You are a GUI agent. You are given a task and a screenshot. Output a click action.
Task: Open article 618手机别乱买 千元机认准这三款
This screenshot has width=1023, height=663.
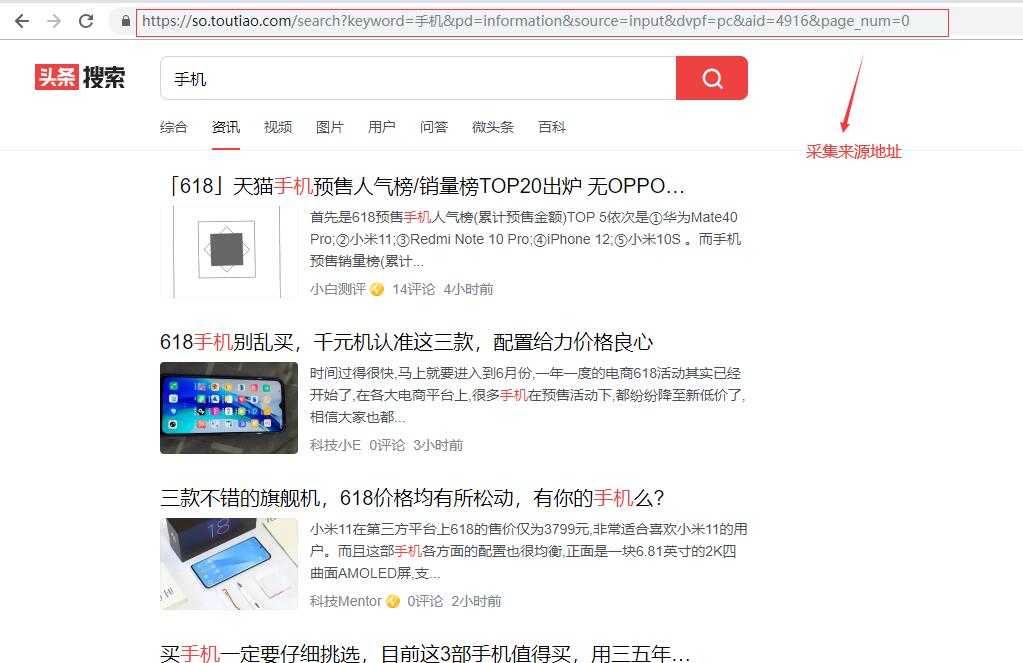click(x=406, y=342)
